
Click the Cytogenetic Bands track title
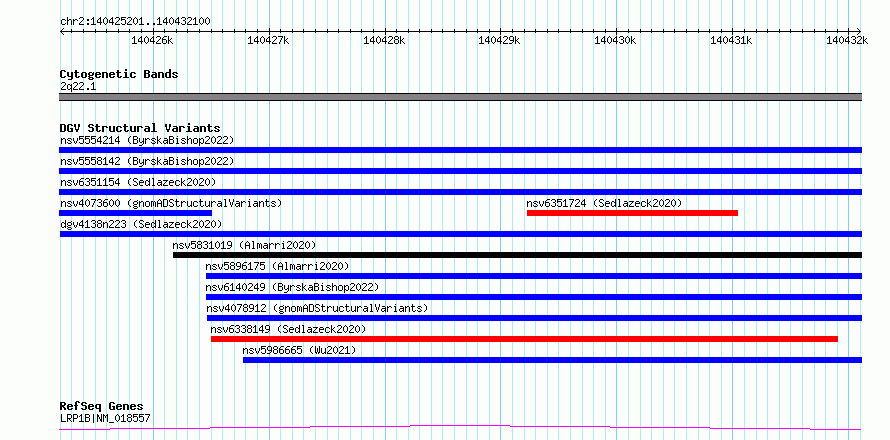(x=119, y=74)
